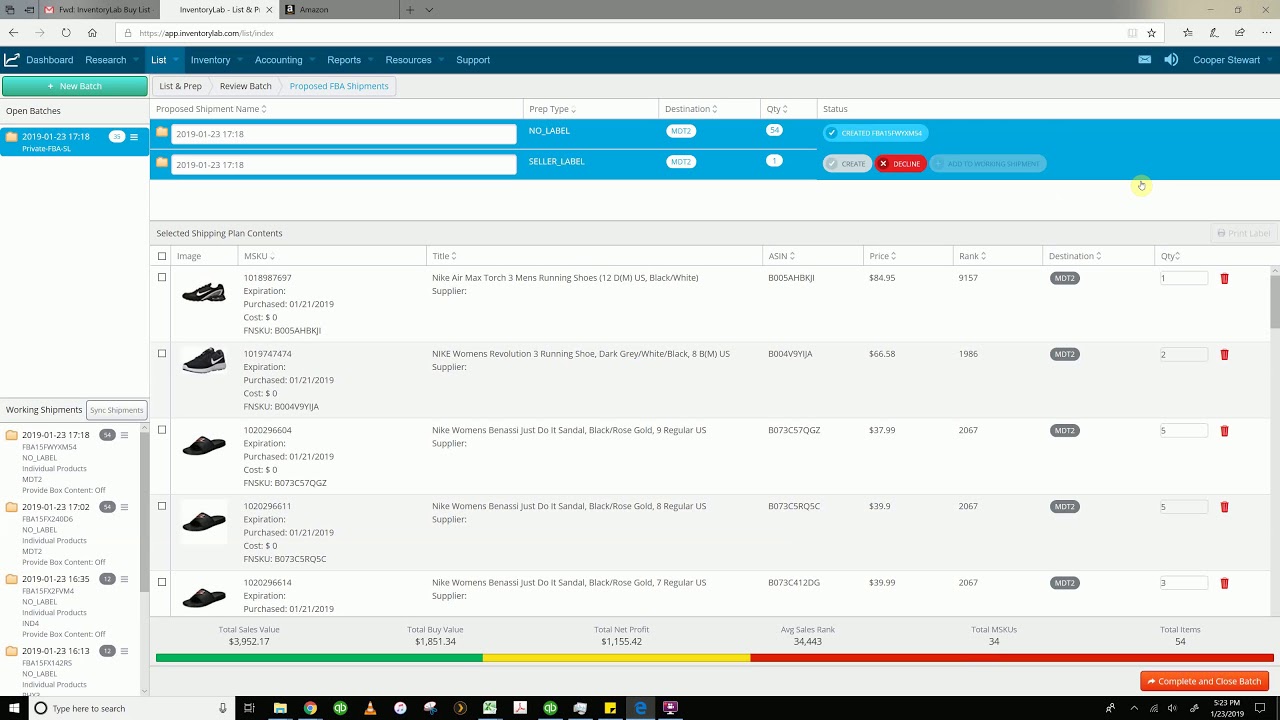This screenshot has height=720, width=1280.
Task: Sort by Prep Type column
Action: click(x=552, y=109)
